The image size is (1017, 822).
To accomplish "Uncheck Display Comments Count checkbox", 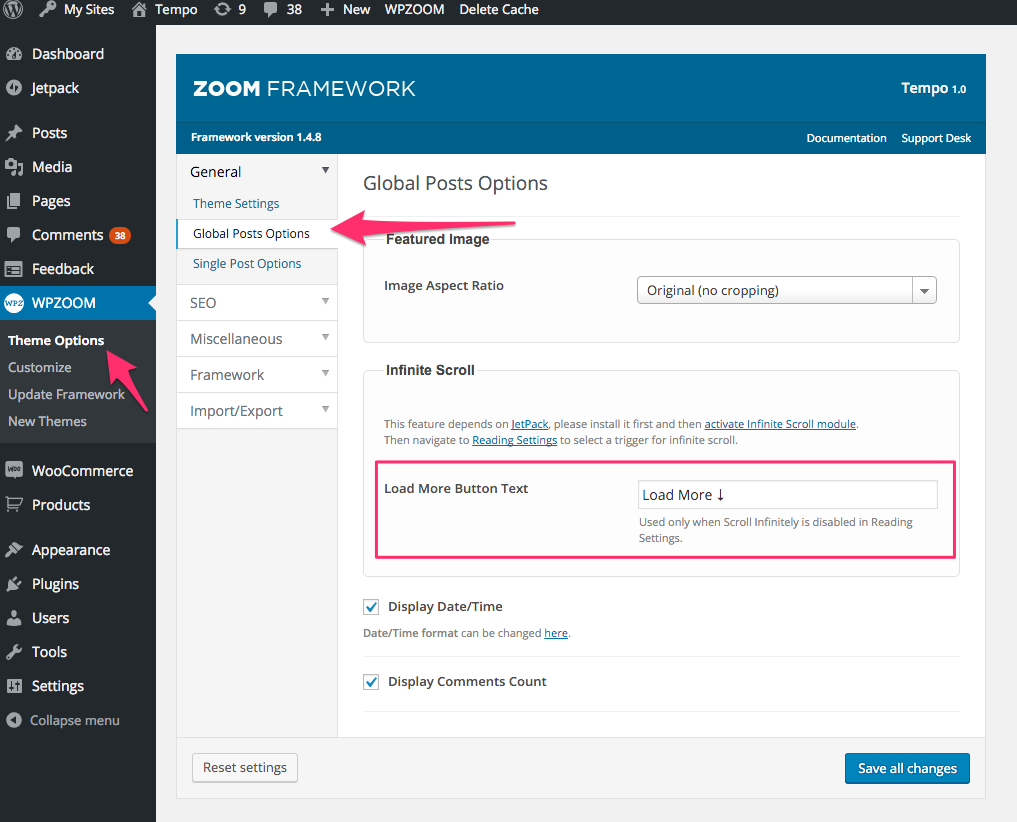I will click(x=371, y=682).
